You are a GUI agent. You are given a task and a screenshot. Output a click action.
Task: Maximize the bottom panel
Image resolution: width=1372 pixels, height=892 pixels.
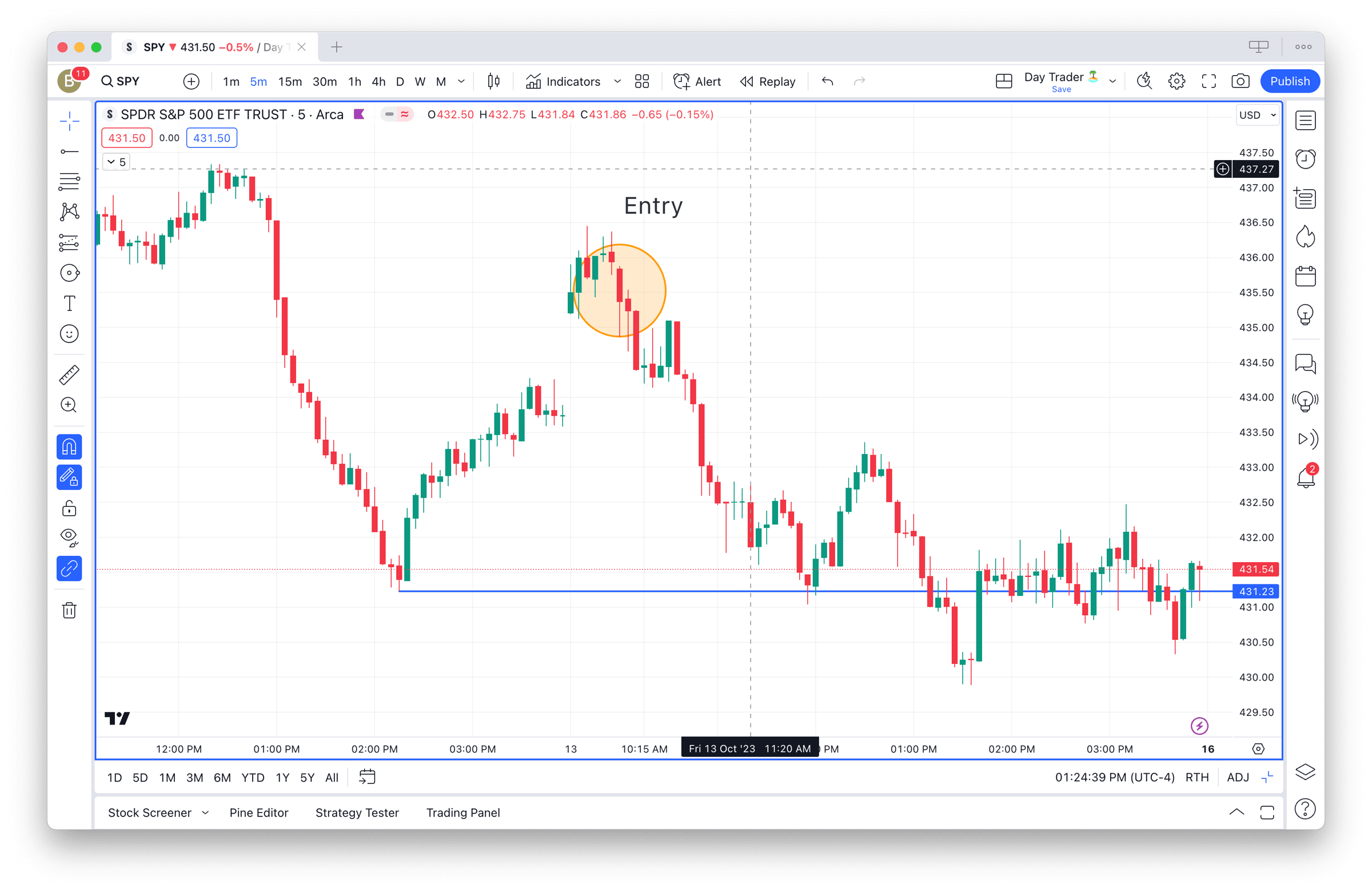tap(1267, 812)
